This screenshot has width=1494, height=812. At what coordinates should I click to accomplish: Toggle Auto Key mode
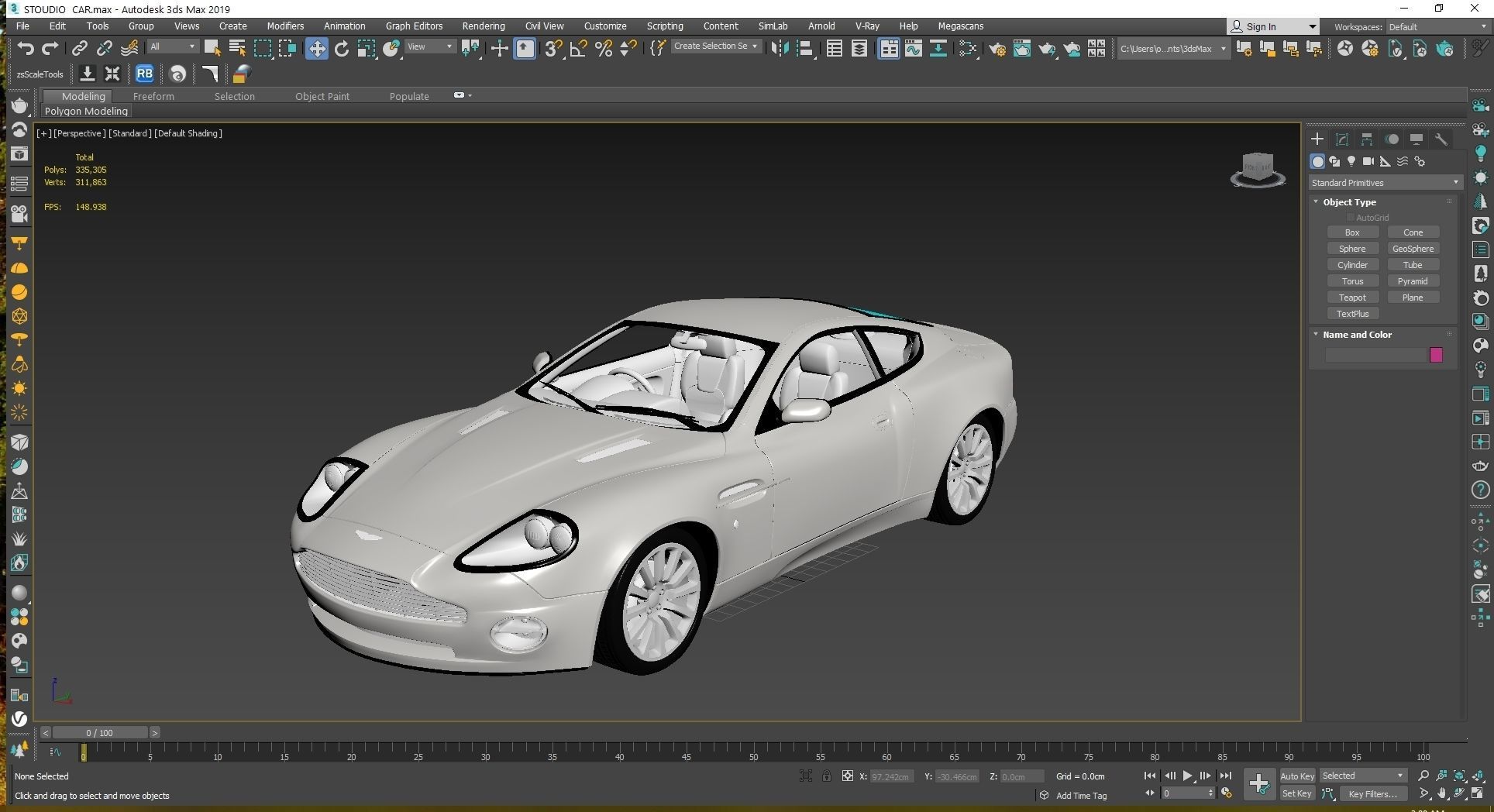coord(1297,776)
